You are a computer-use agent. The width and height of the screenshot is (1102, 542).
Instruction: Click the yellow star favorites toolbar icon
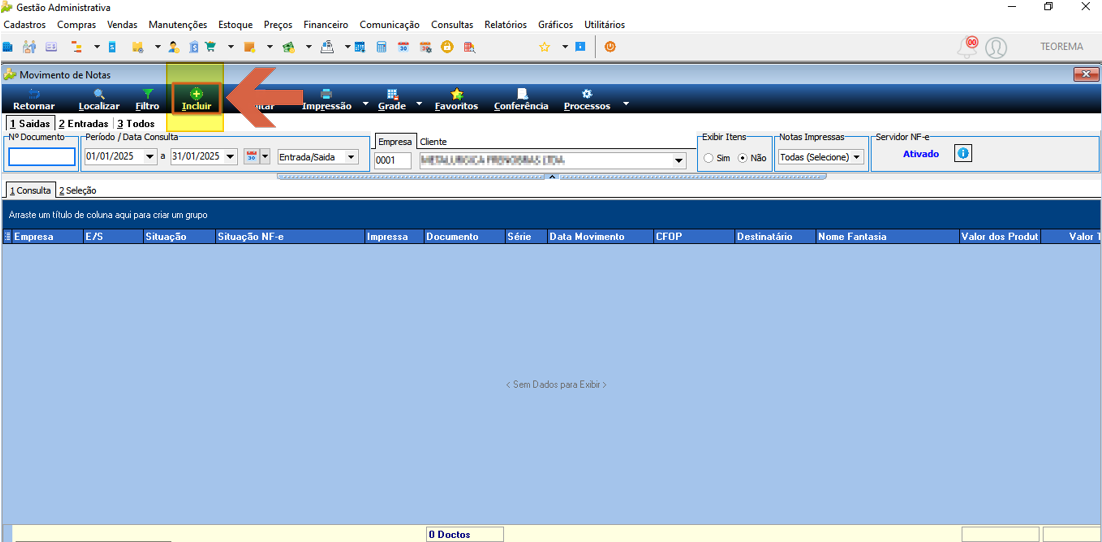[544, 47]
